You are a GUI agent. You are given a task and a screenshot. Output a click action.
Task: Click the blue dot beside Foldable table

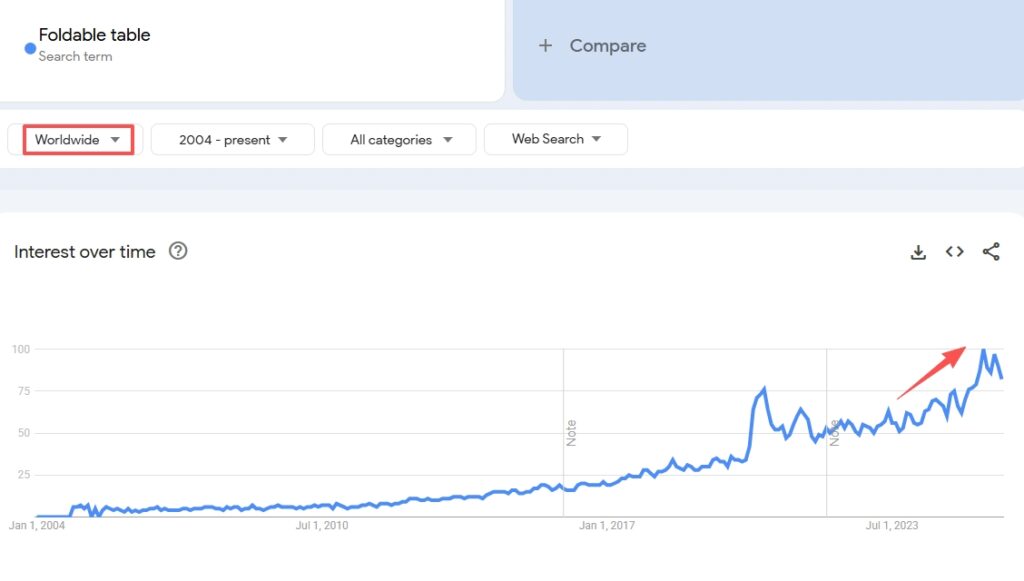pyautogui.click(x=30, y=48)
